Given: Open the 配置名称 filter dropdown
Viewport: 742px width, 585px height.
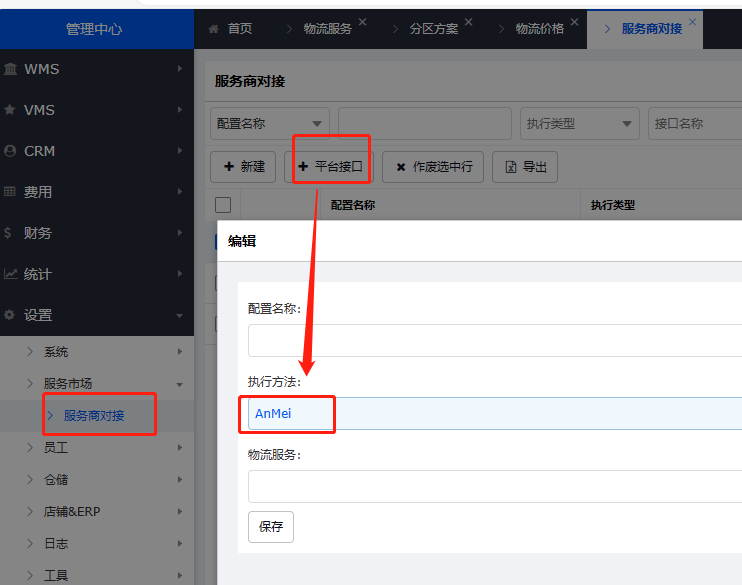Looking at the screenshot, I should pos(270,124).
